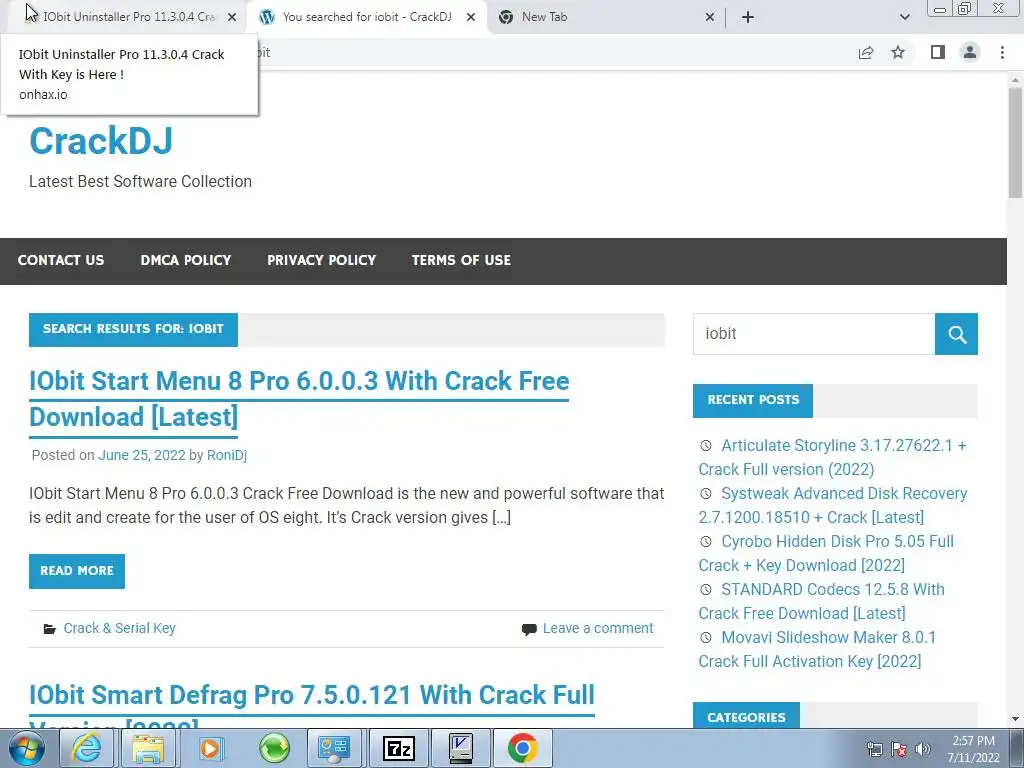Expand the tab search dropdown arrow
The width and height of the screenshot is (1024, 768).
point(904,18)
